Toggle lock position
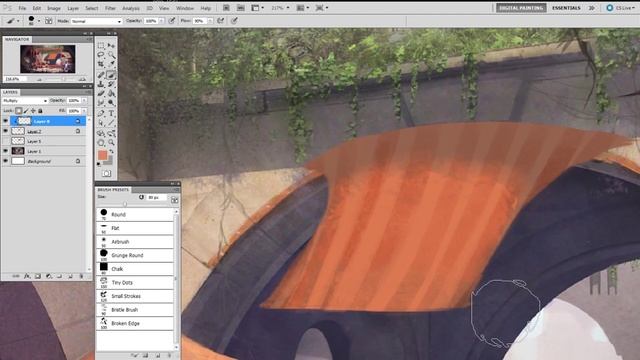 coord(33,111)
